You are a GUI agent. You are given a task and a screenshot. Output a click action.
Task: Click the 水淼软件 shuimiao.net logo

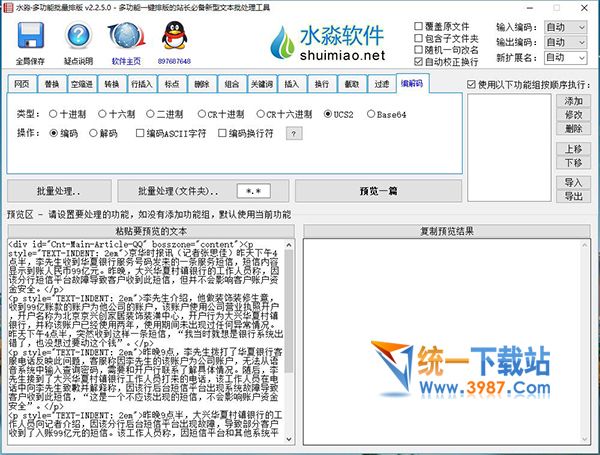pos(327,42)
